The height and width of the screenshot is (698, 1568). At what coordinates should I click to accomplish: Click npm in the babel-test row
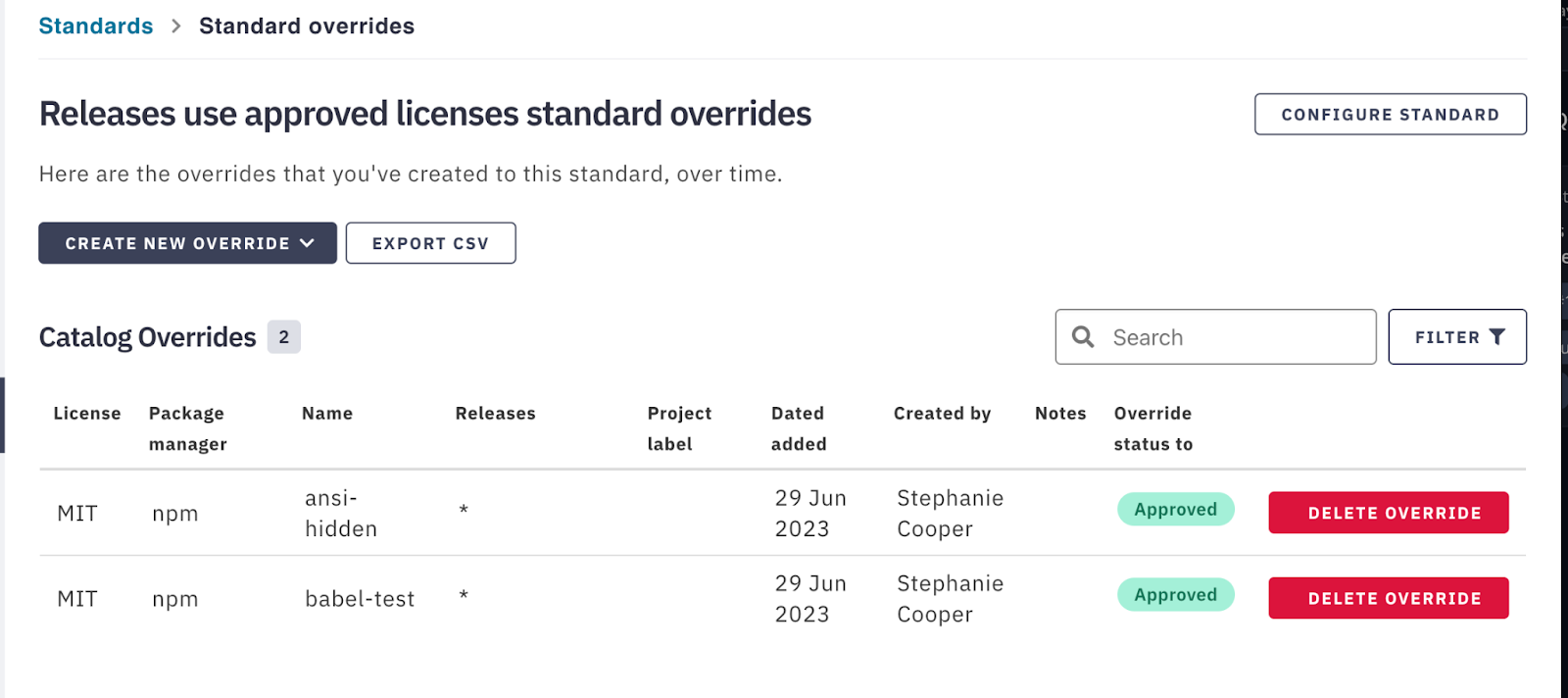[175, 599]
